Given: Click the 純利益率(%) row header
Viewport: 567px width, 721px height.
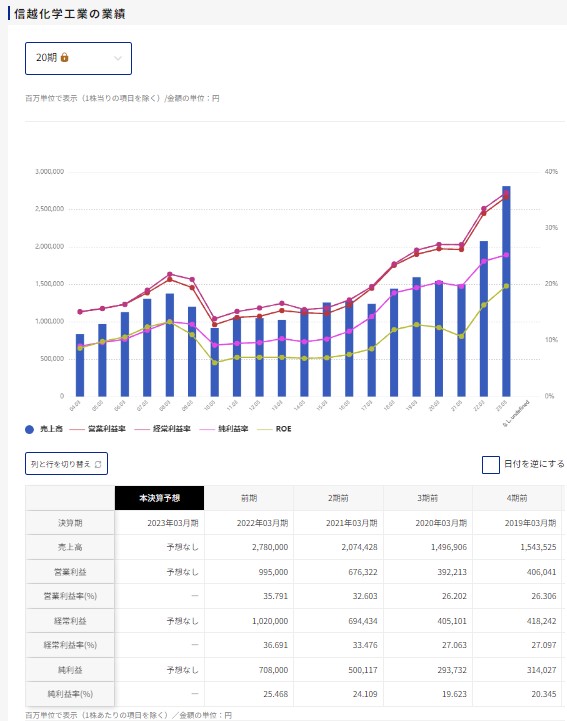Looking at the screenshot, I should tap(70, 694).
